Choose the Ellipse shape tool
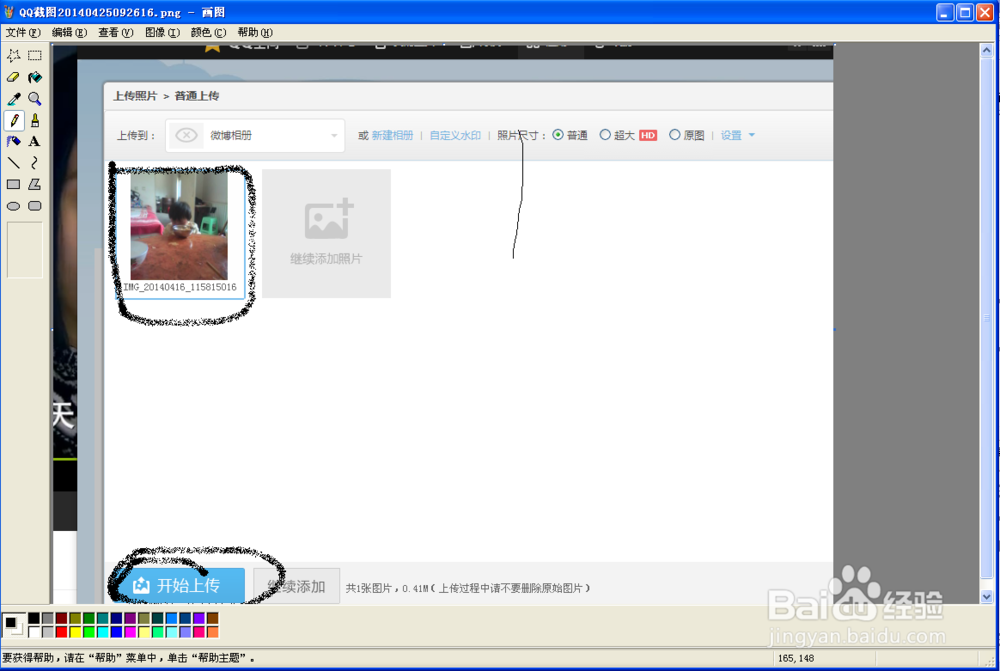The height and width of the screenshot is (671, 1000). (13, 206)
